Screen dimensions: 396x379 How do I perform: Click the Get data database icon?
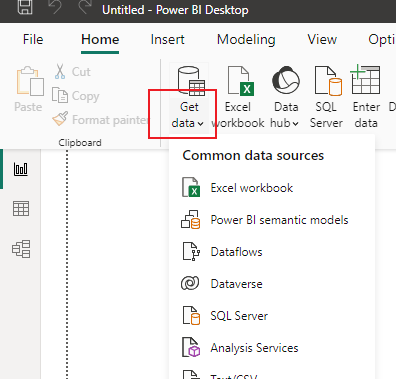coord(191,81)
